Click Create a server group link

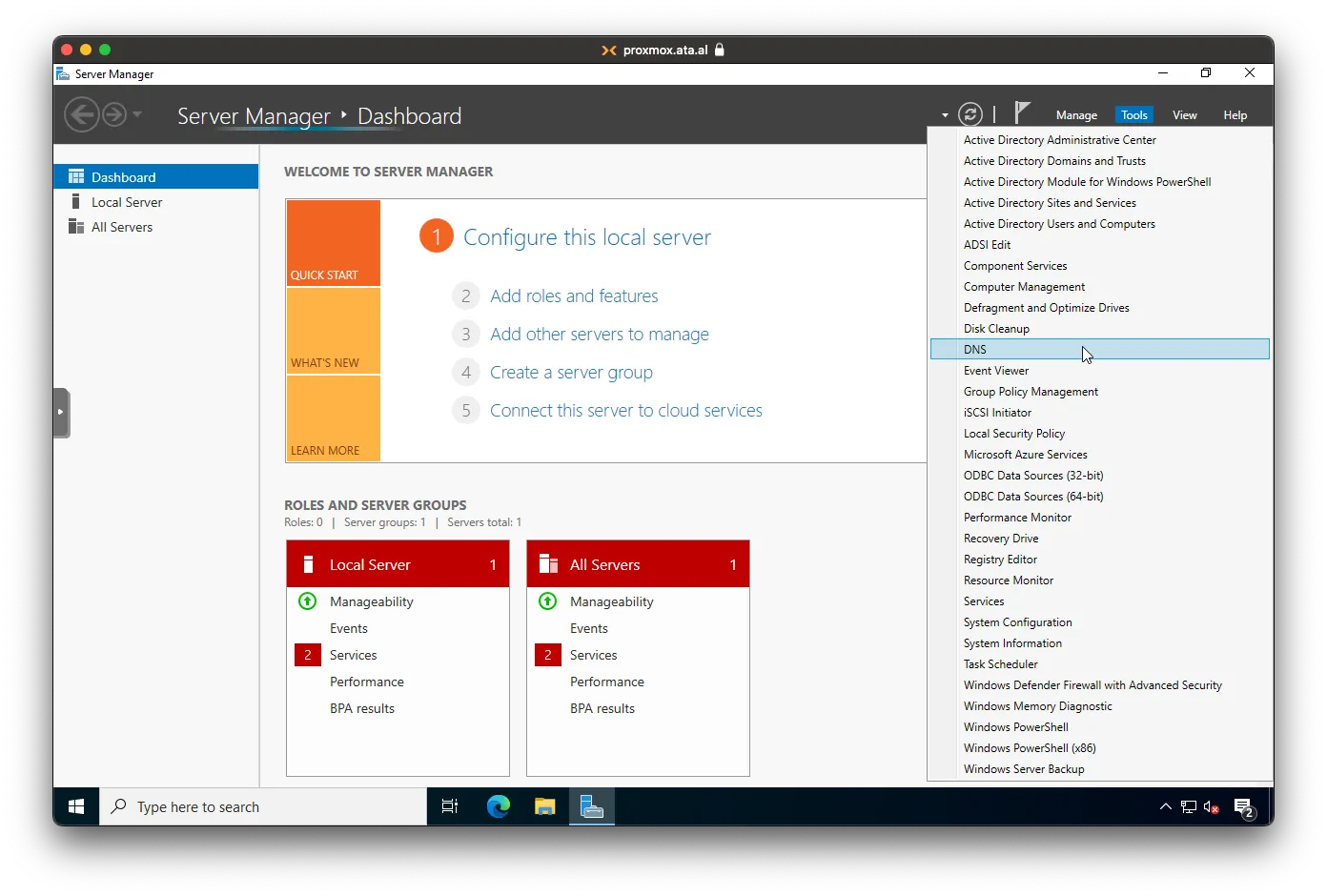pos(571,373)
